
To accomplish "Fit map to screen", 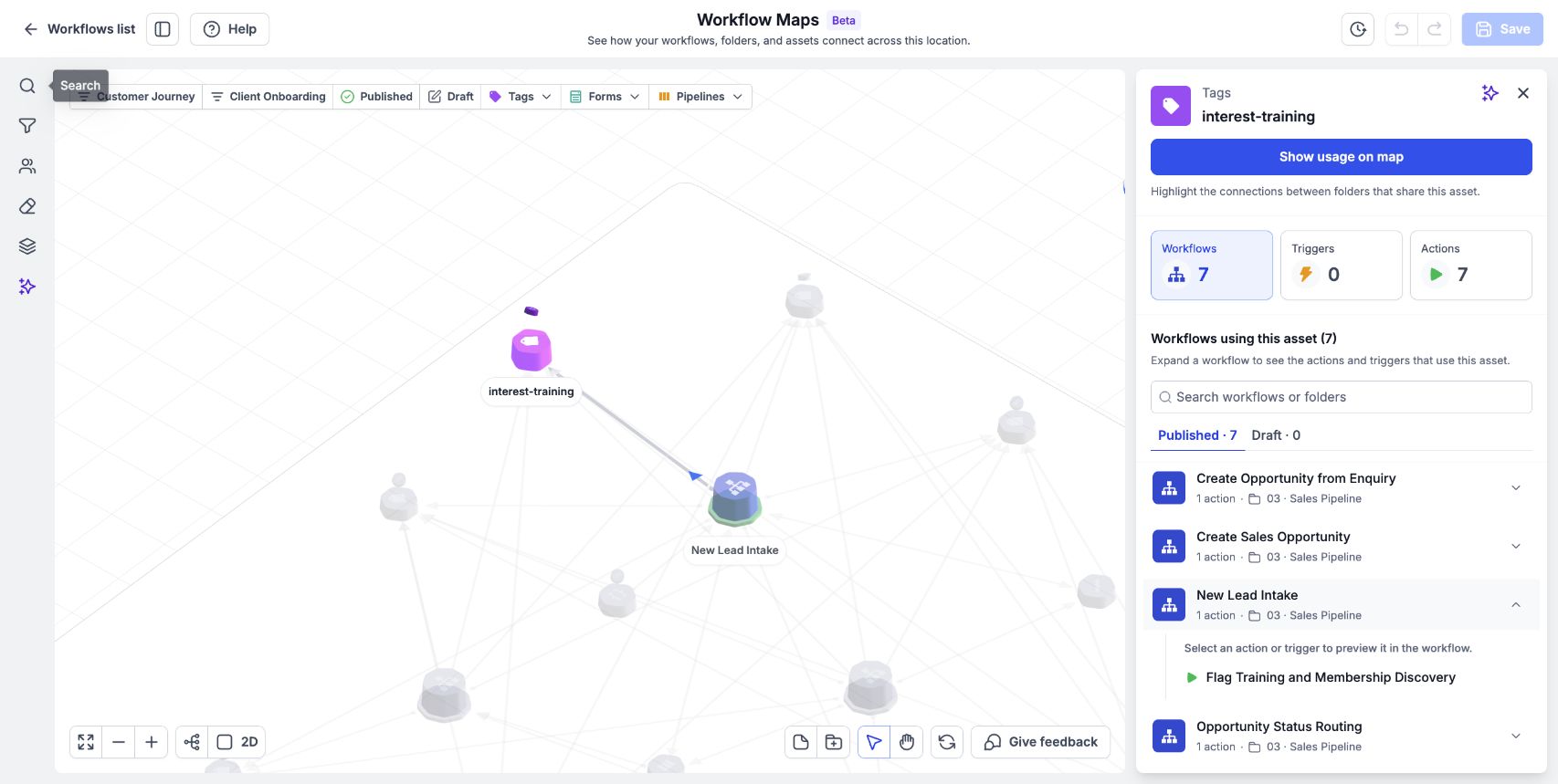I will 86,742.
